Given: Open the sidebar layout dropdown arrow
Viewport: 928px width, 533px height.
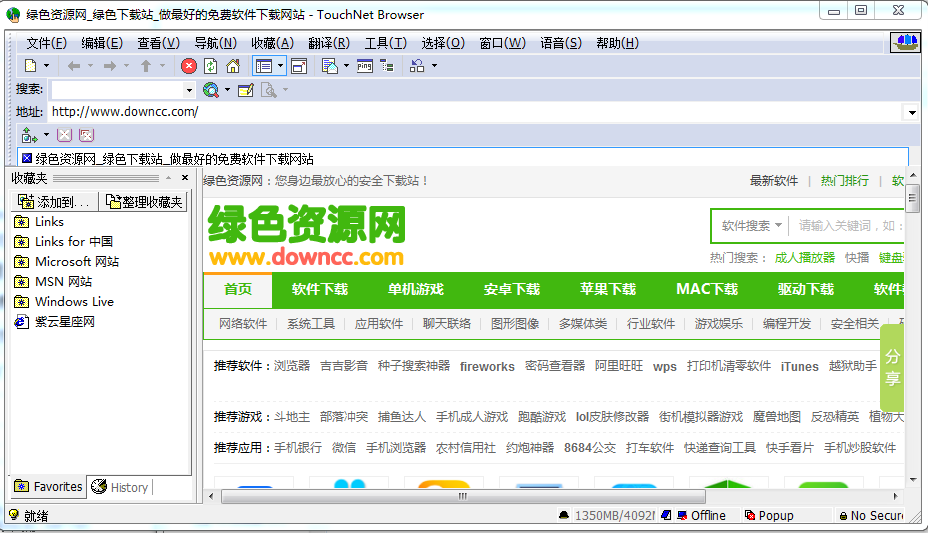Looking at the screenshot, I should [x=281, y=66].
